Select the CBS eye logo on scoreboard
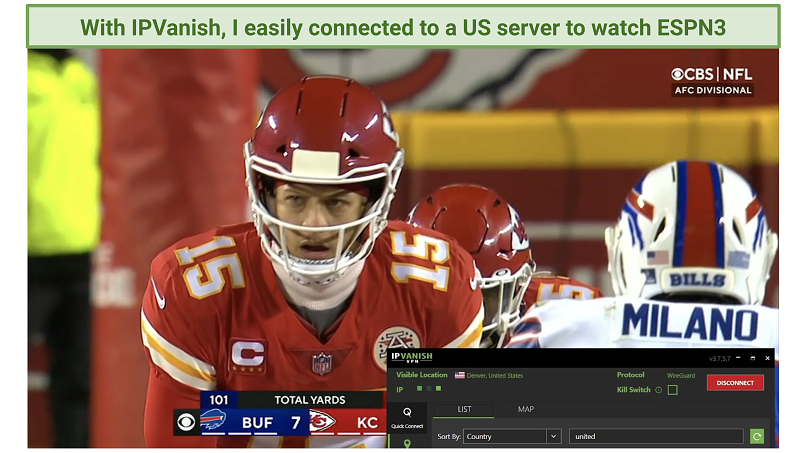The height and width of the screenshot is (453, 806). pyautogui.click(x=186, y=422)
